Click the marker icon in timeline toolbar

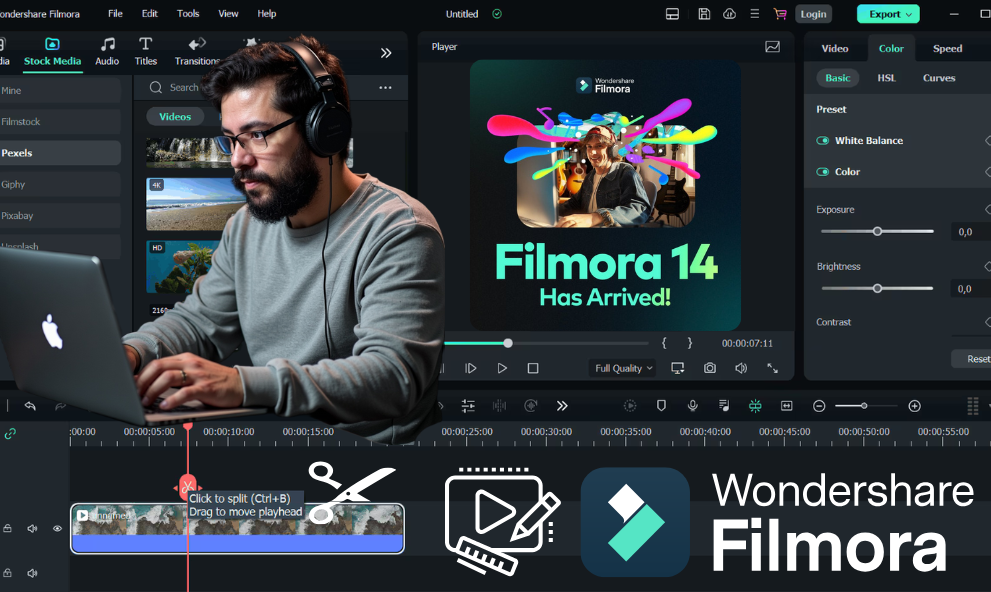pyautogui.click(x=661, y=406)
